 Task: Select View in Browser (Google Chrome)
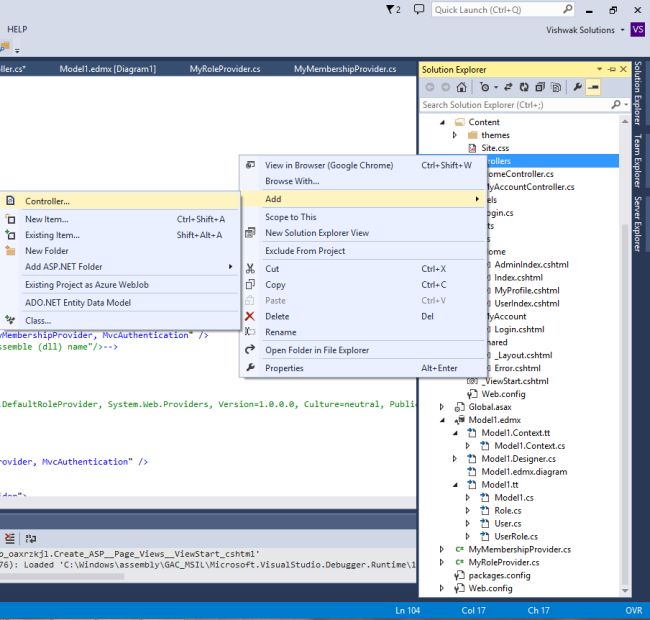pos(329,165)
